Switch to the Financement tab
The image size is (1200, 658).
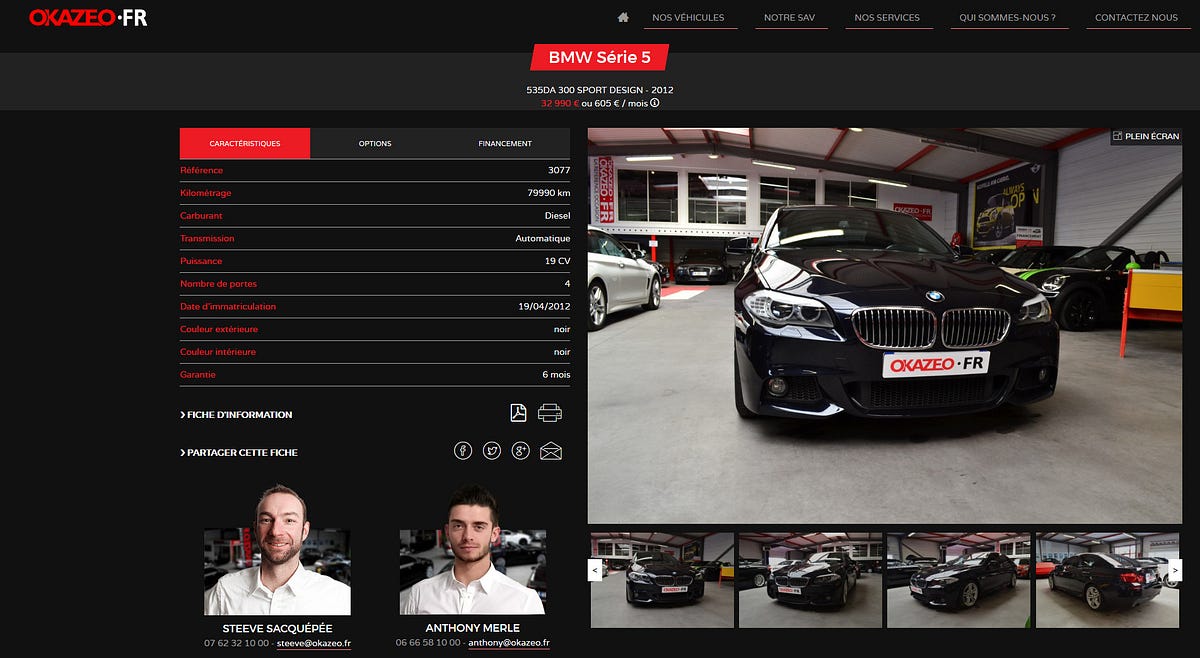(505, 143)
